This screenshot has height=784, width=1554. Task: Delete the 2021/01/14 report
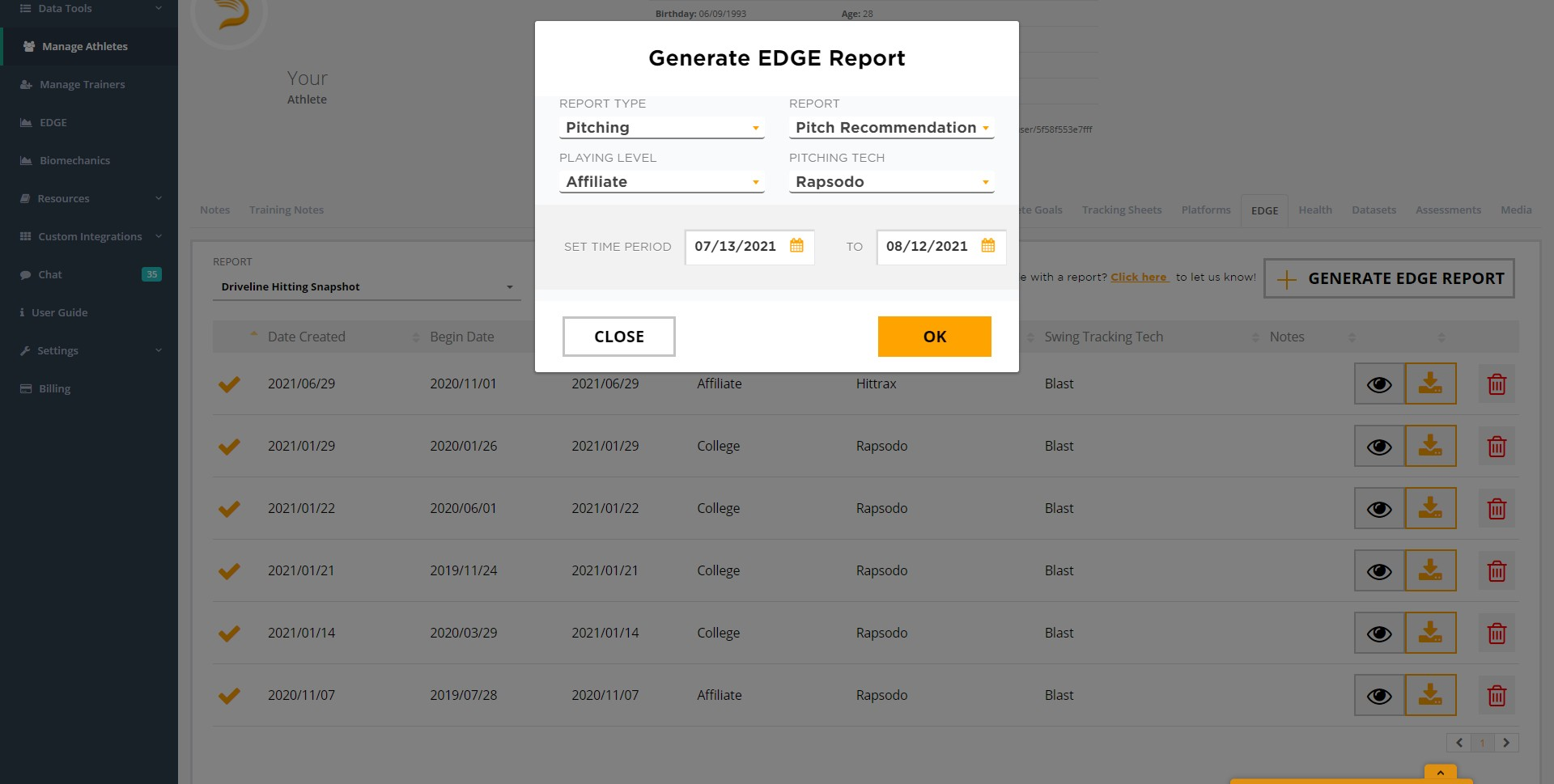tap(1497, 634)
